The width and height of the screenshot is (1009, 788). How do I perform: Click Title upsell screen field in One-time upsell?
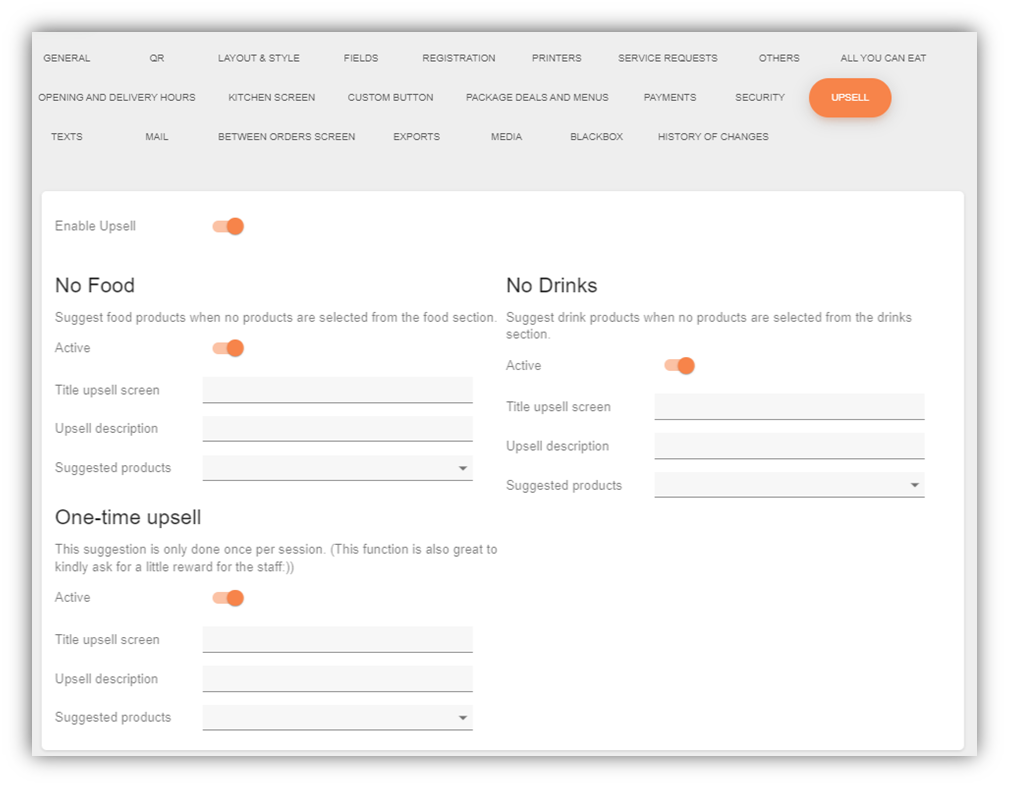(337, 639)
